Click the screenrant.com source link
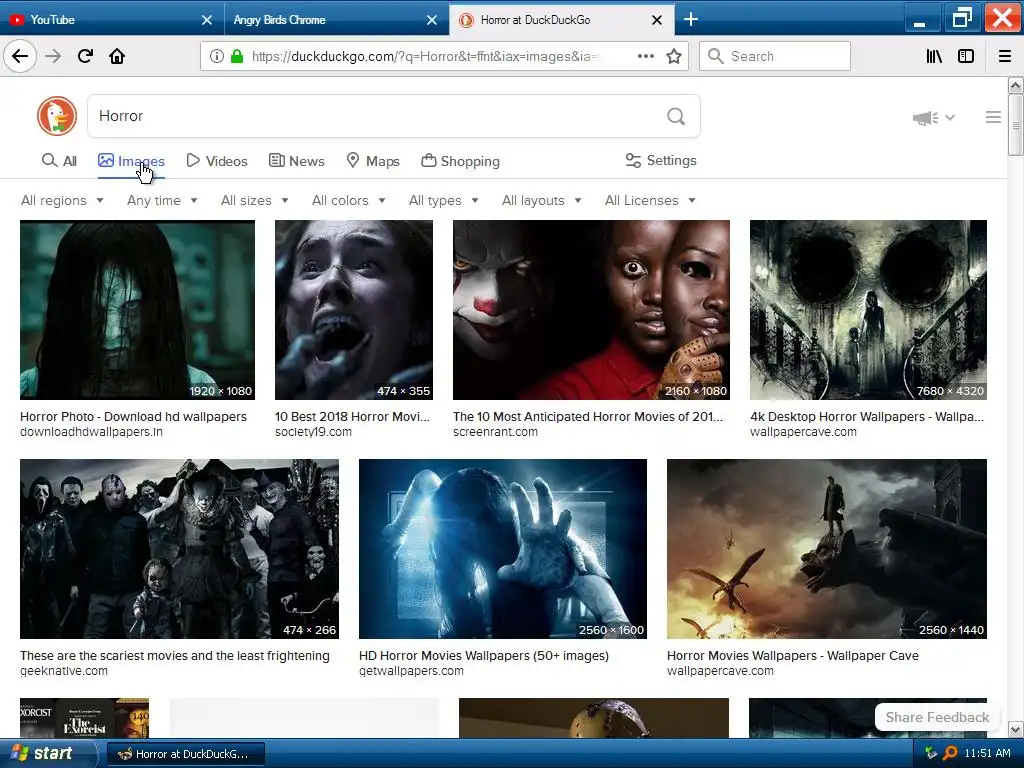Image resolution: width=1024 pixels, height=768 pixels. click(x=496, y=432)
